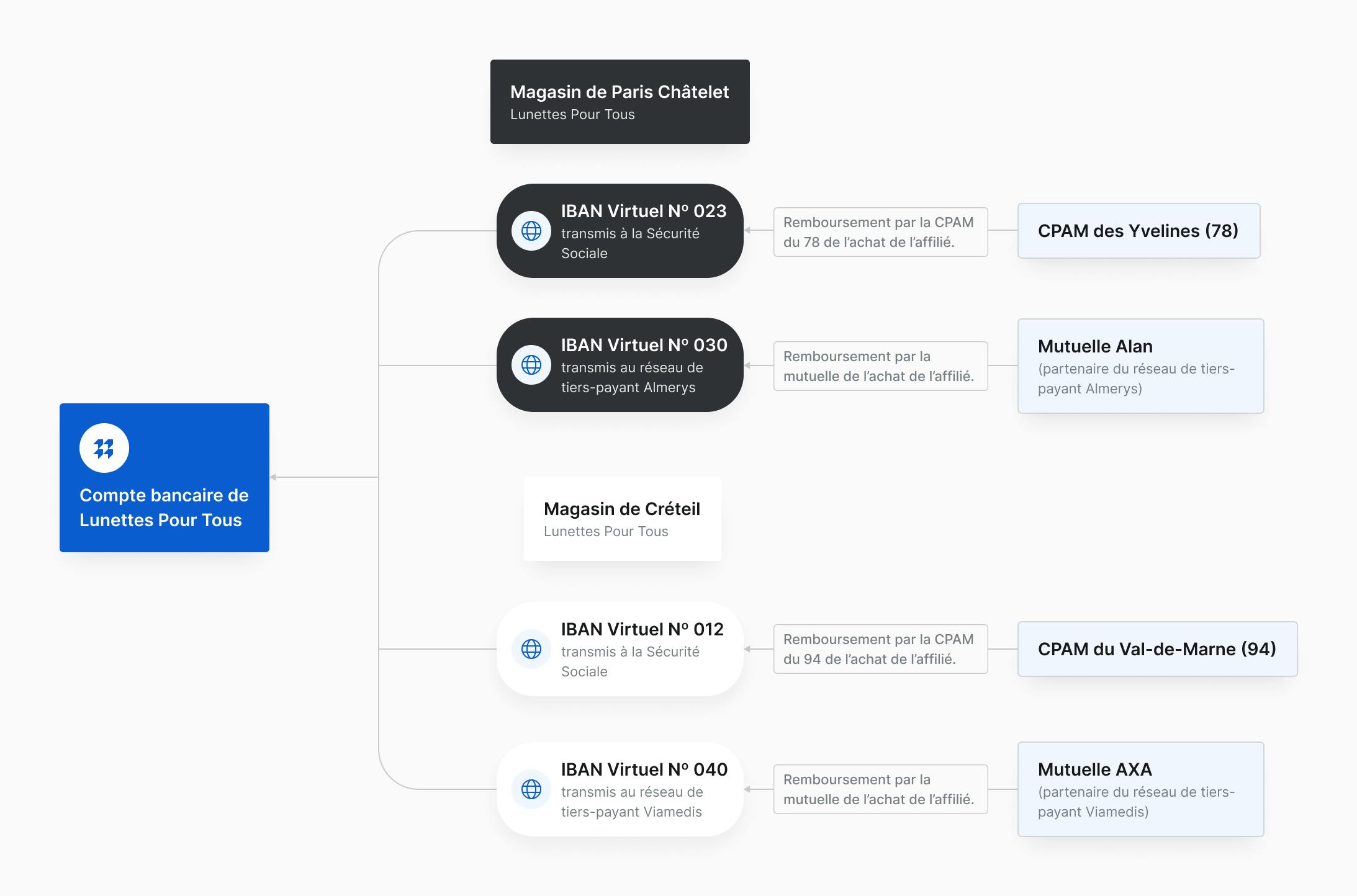Click the globe icon next to IBAN Virtuel N° 012
This screenshot has height=896, width=1357.
pyautogui.click(x=531, y=649)
